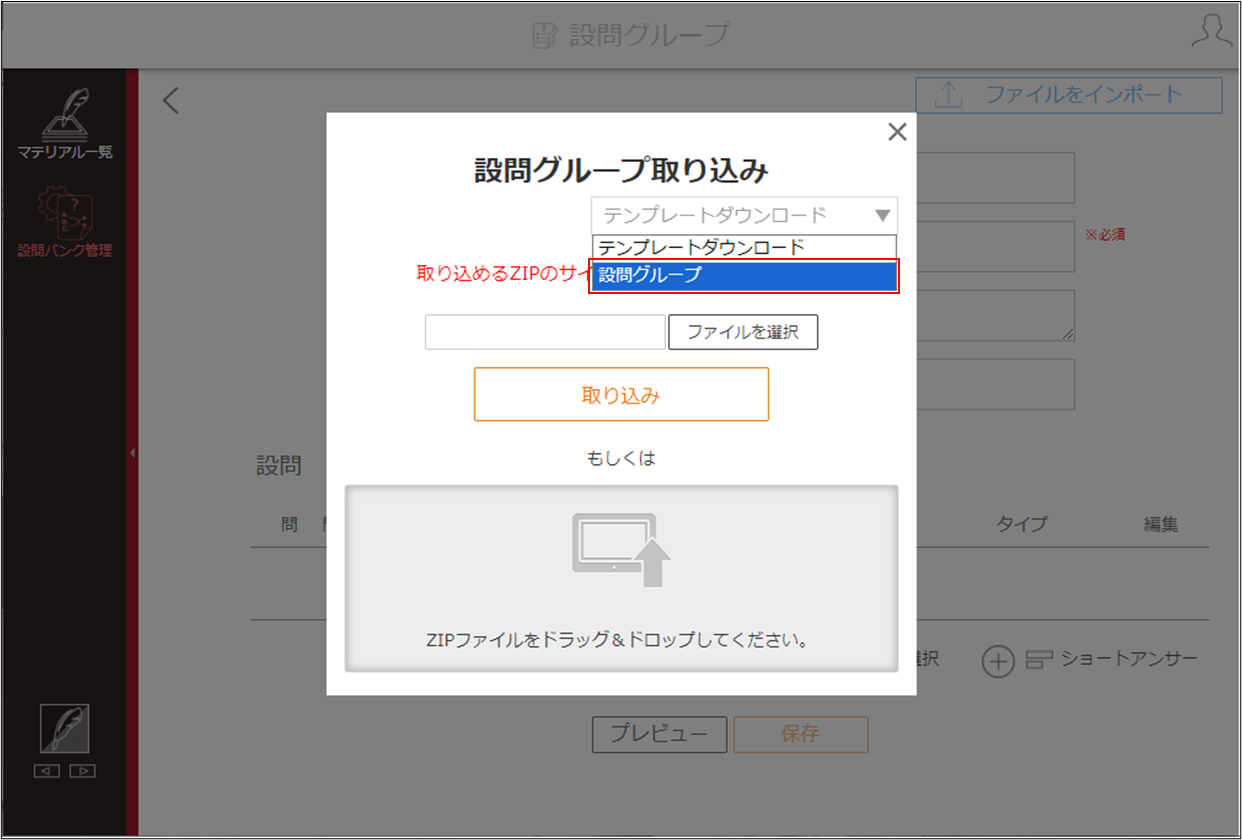Click the ファイルをインポート button
Screen dimensions: 1242x840
[1069, 95]
